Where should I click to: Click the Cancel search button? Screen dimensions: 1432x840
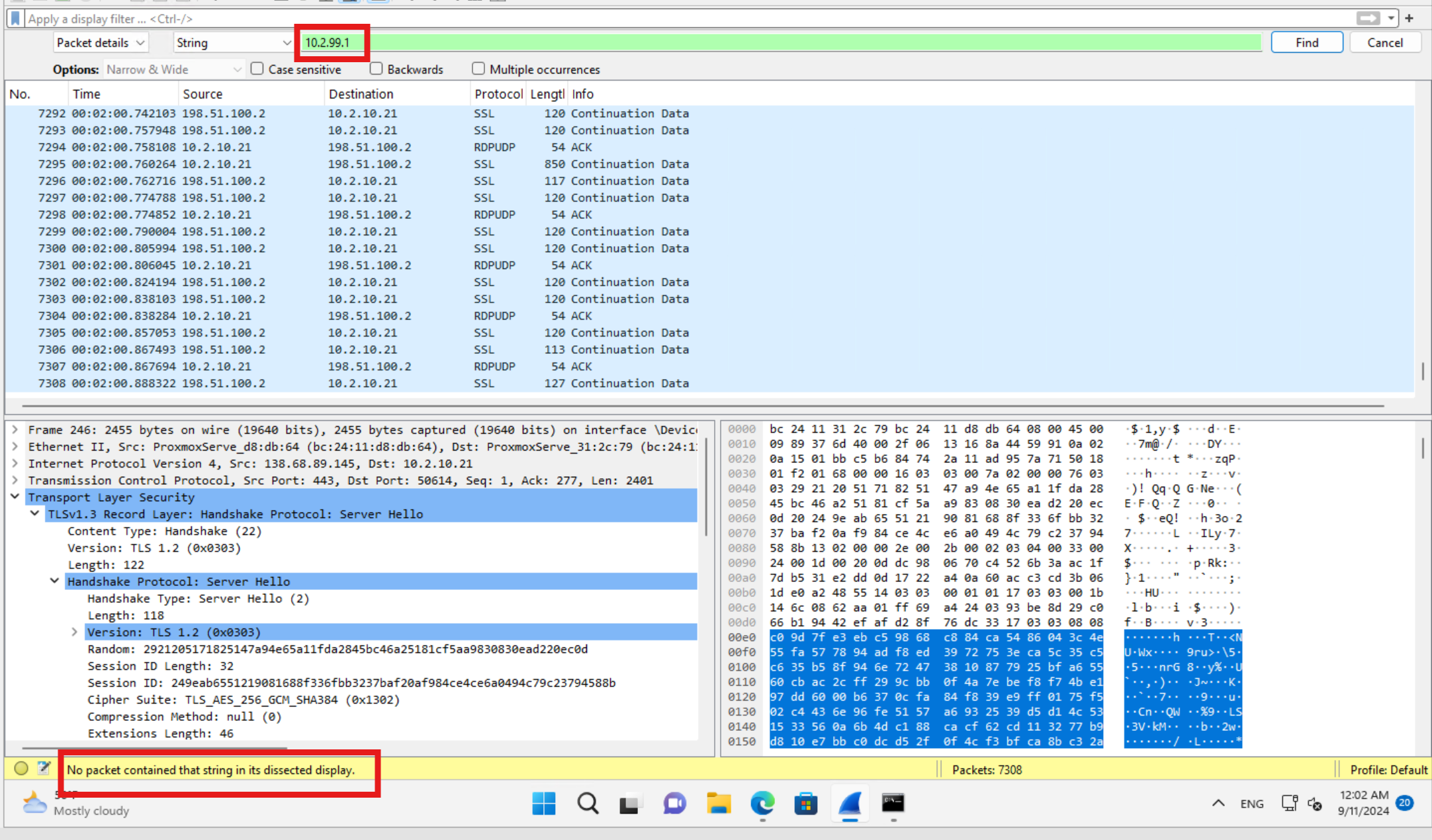tap(1384, 43)
